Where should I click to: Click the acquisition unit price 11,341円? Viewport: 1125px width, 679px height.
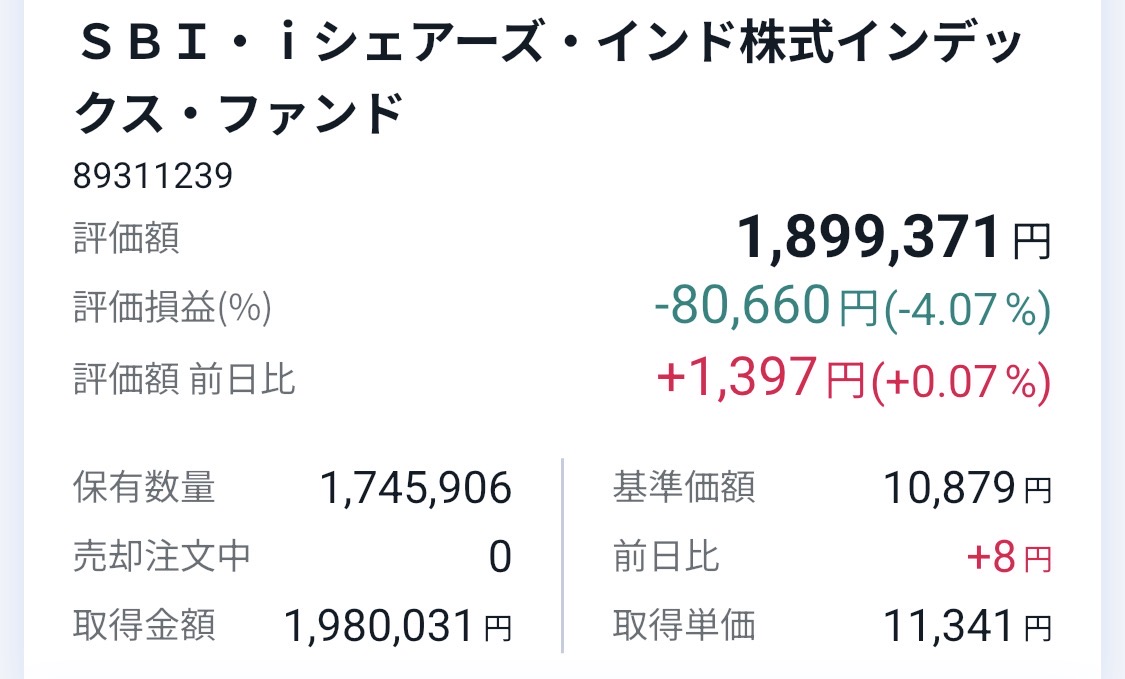[x=966, y=627]
